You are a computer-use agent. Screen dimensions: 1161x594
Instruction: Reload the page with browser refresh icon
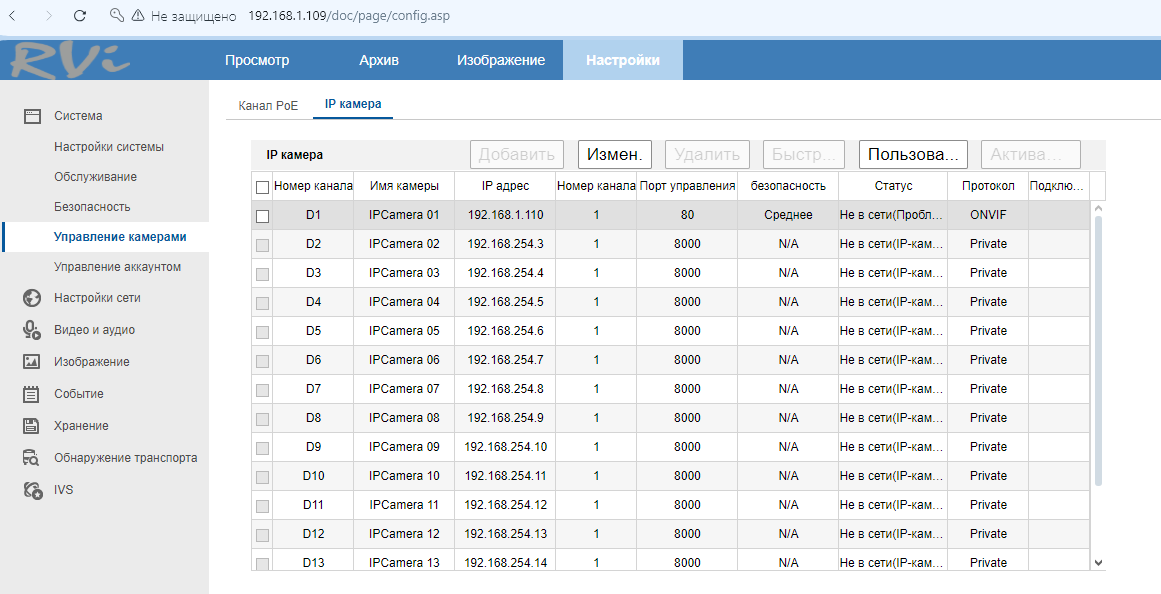(80, 16)
